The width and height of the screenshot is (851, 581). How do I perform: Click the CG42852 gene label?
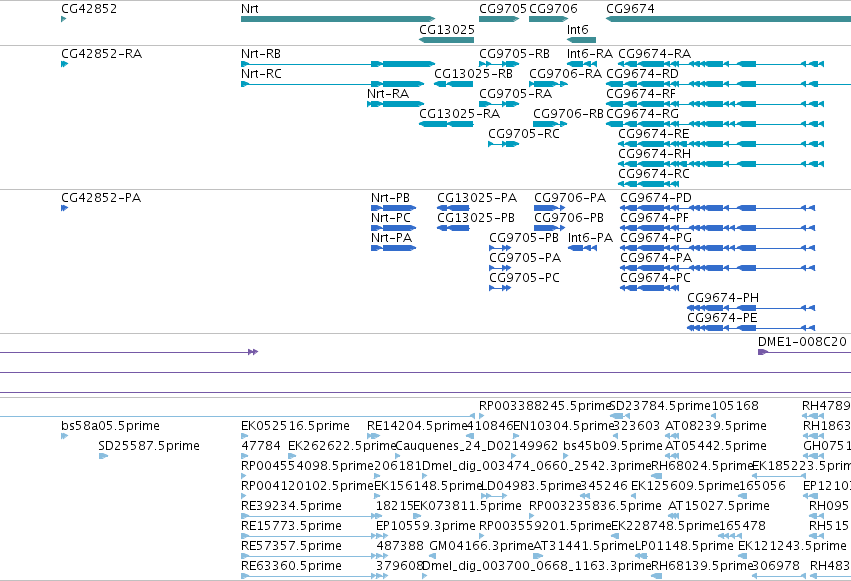tap(89, 9)
